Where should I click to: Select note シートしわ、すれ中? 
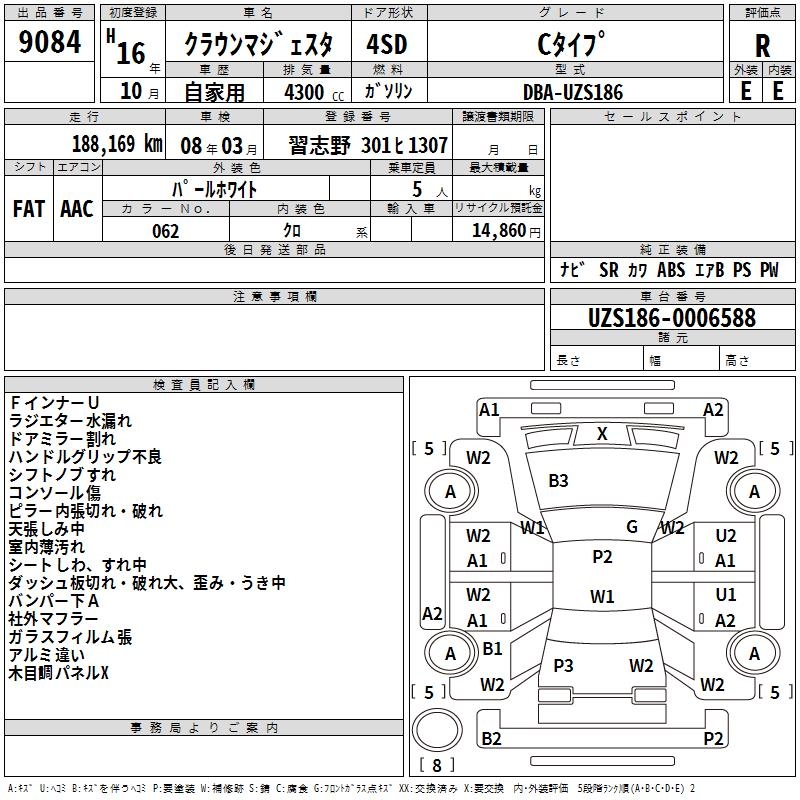point(78,565)
